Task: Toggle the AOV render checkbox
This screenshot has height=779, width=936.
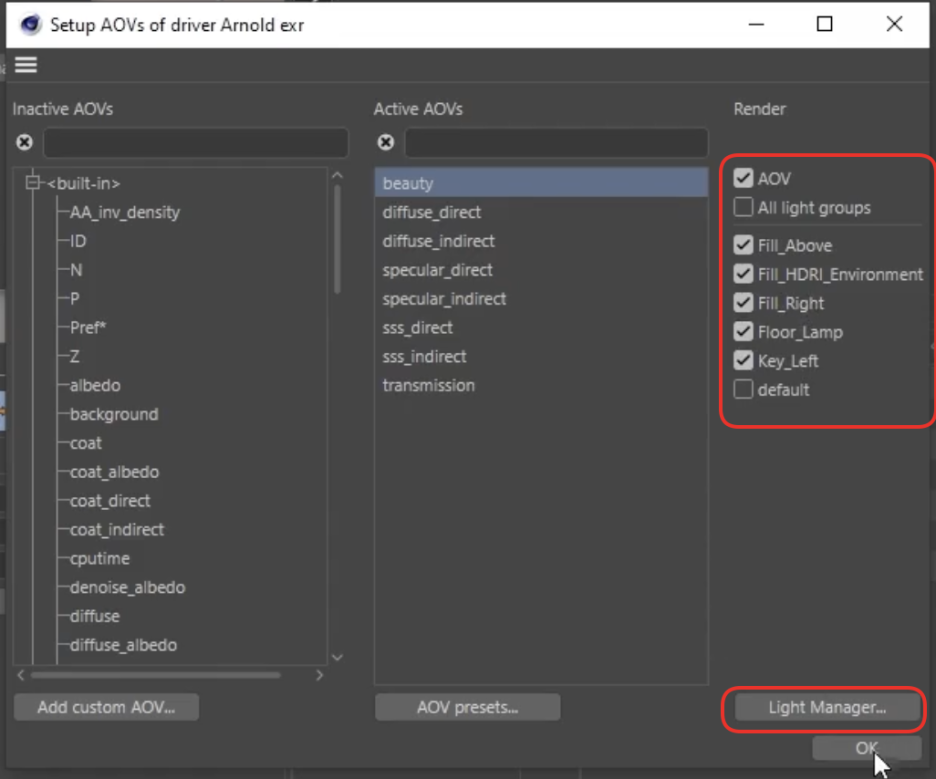Action: pyautogui.click(x=743, y=178)
